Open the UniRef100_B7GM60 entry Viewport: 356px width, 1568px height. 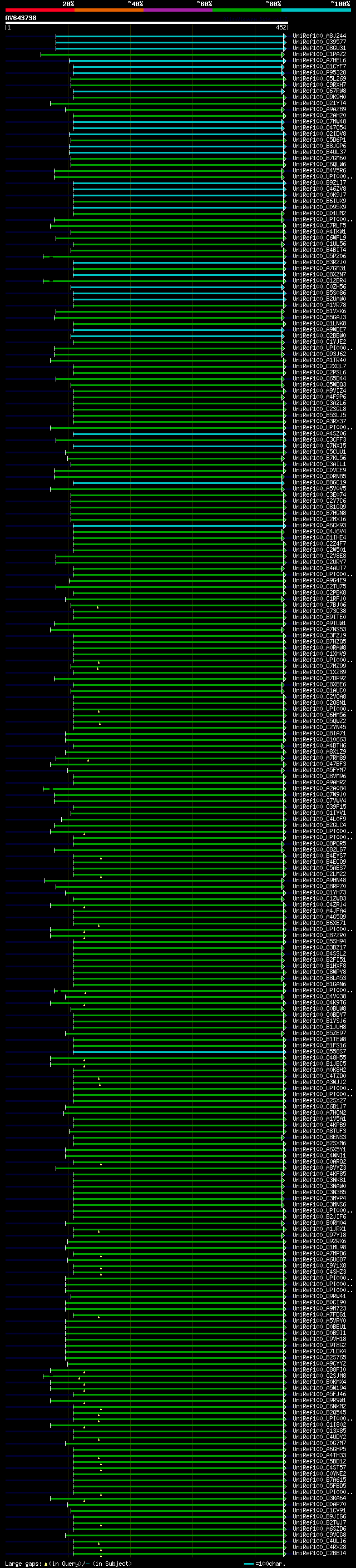pyautogui.click(x=319, y=159)
